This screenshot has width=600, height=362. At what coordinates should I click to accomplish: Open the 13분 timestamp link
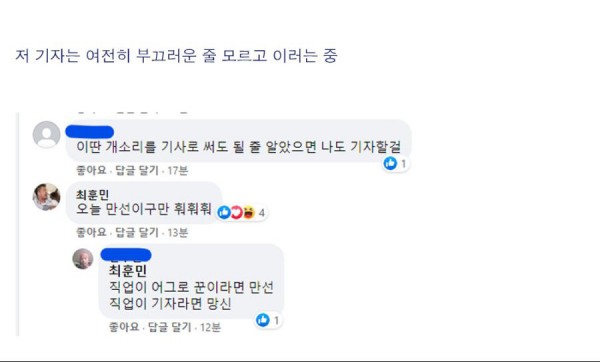(178, 232)
